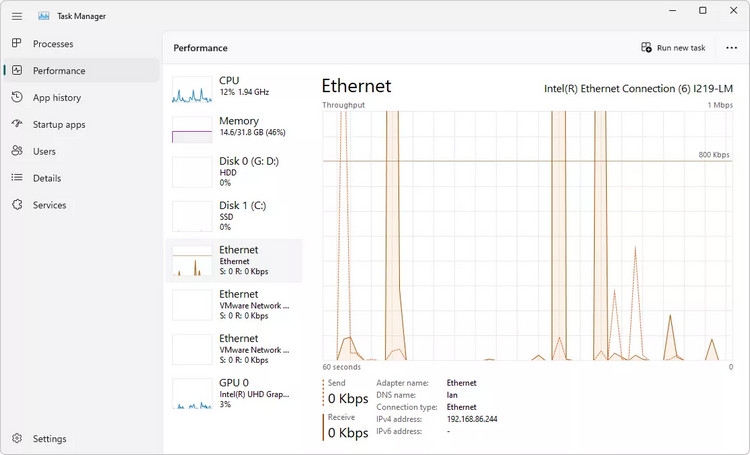The image size is (750, 455).
Task: Click the 'IPv6 address:' label
Action: pyautogui.click(x=399, y=431)
